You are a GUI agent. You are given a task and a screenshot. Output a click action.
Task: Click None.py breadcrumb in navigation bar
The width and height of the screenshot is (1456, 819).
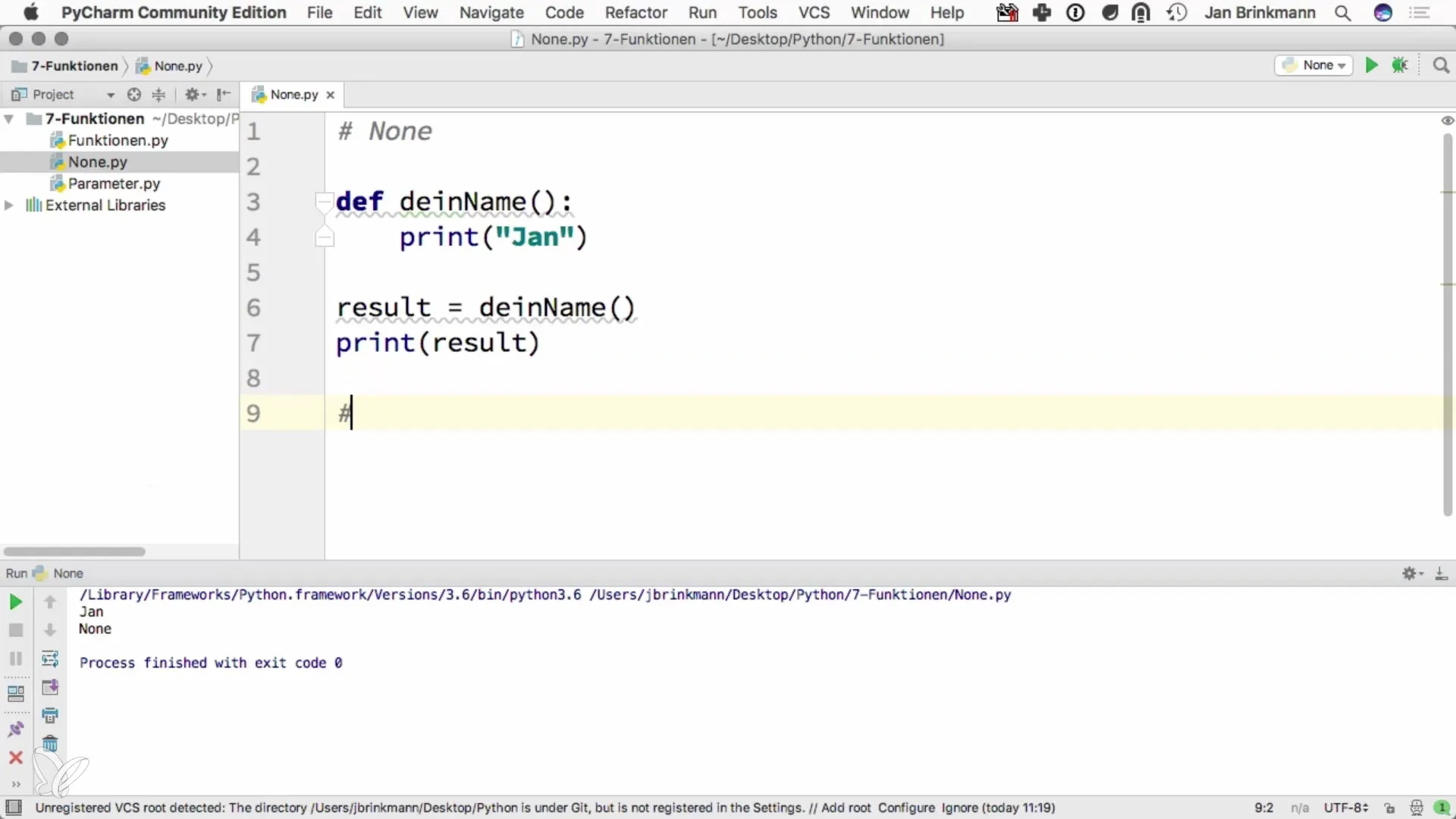point(170,66)
